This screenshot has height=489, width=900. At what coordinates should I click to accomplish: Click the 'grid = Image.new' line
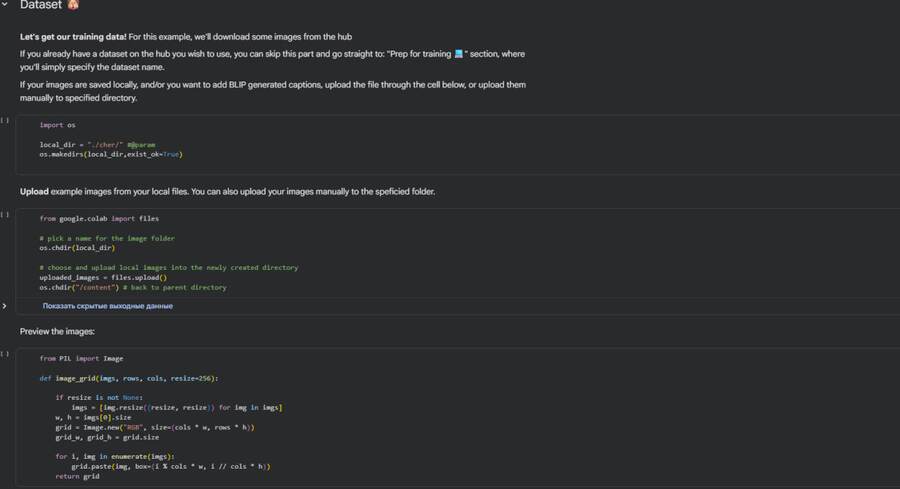pyautogui.click(x=155, y=427)
